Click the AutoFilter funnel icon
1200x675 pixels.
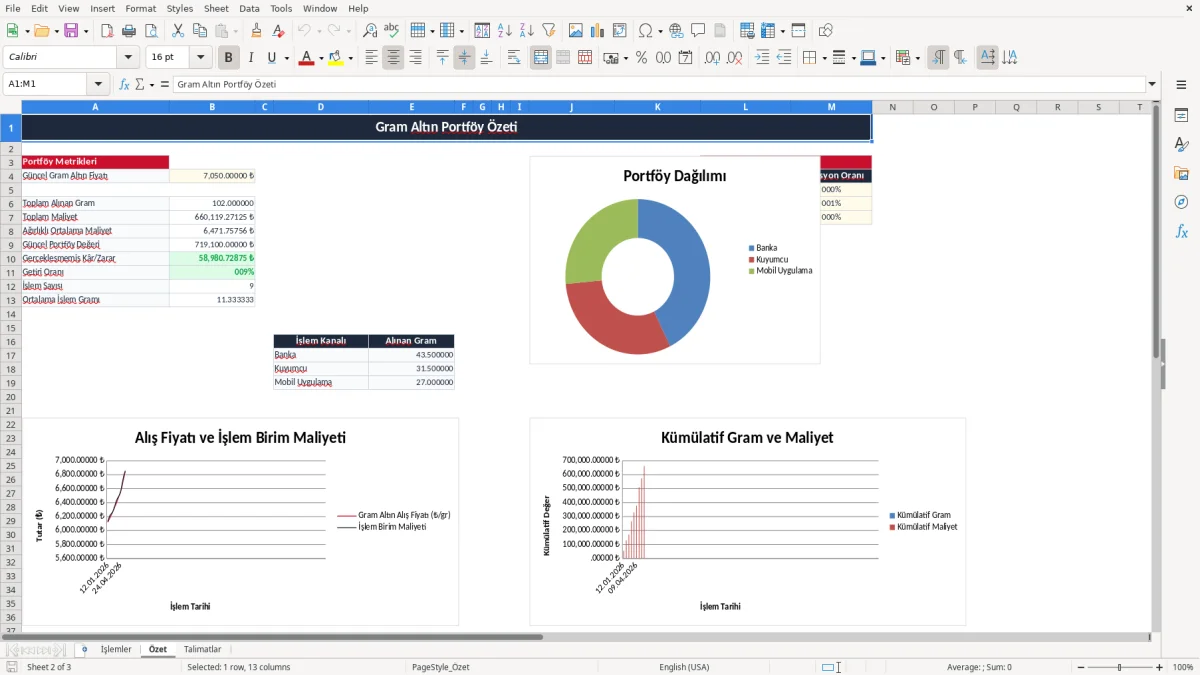pos(548,31)
